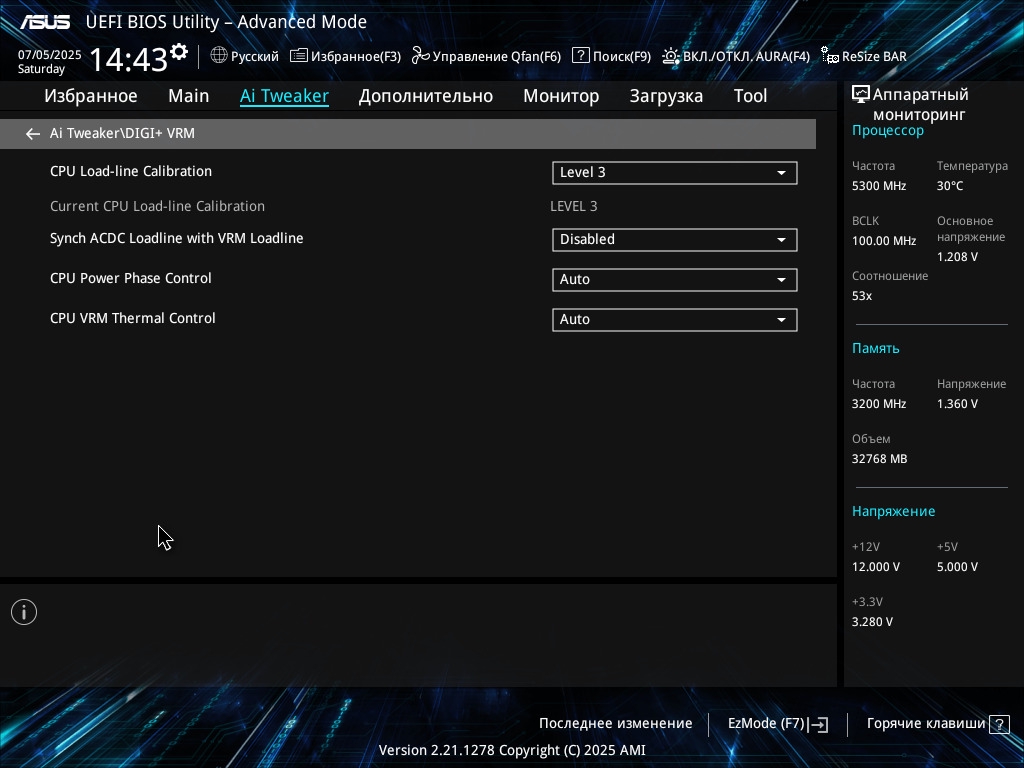The height and width of the screenshot is (768, 1024).
Task: Click the LEVEL 3 current value
Action: pos(573,206)
